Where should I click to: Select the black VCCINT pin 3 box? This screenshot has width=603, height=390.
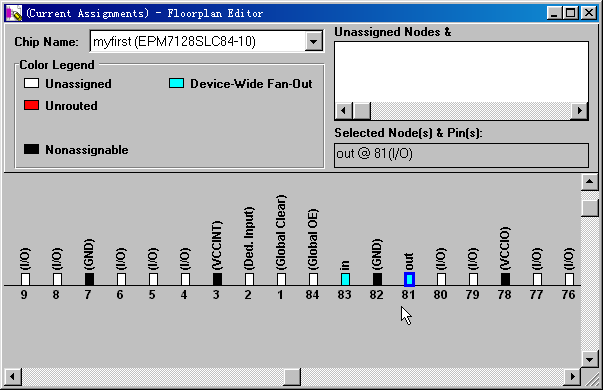click(x=217, y=279)
